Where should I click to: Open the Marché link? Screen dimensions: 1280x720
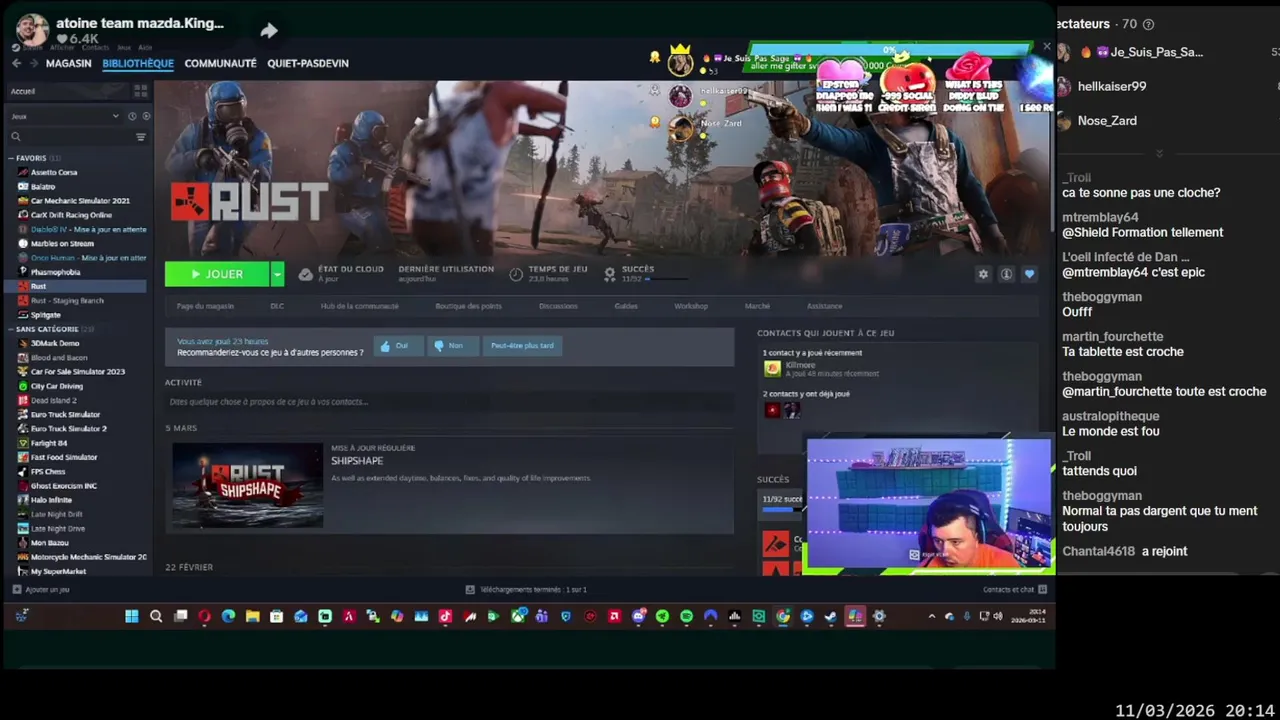[x=757, y=306]
